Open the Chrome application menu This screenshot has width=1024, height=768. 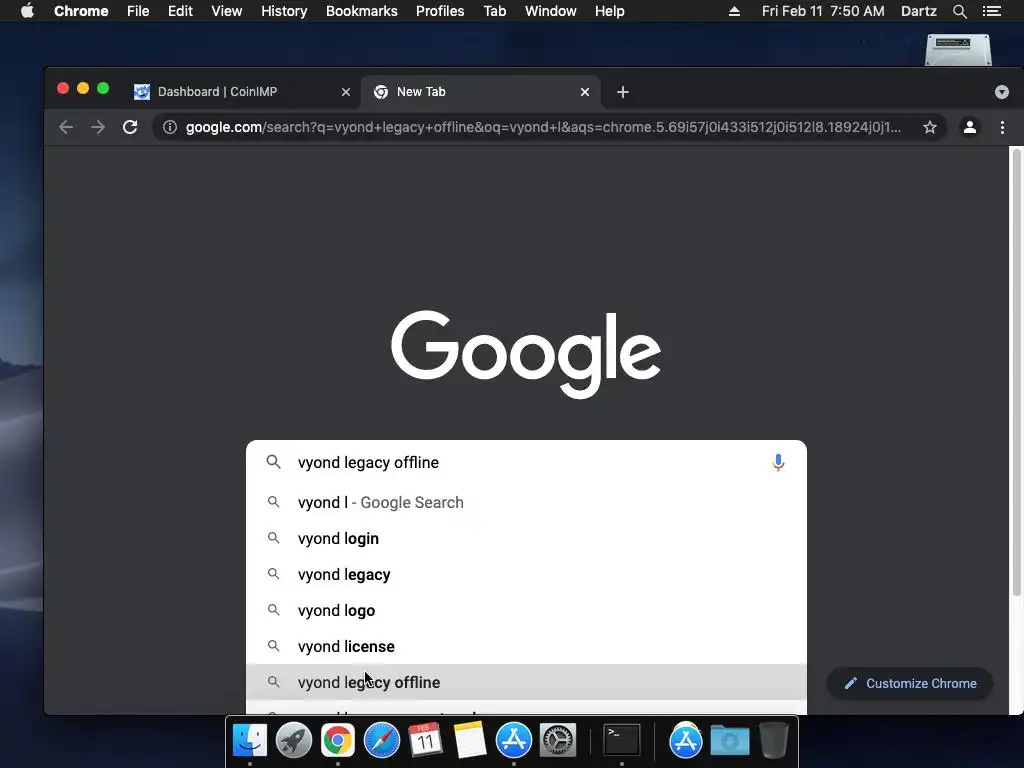click(81, 11)
